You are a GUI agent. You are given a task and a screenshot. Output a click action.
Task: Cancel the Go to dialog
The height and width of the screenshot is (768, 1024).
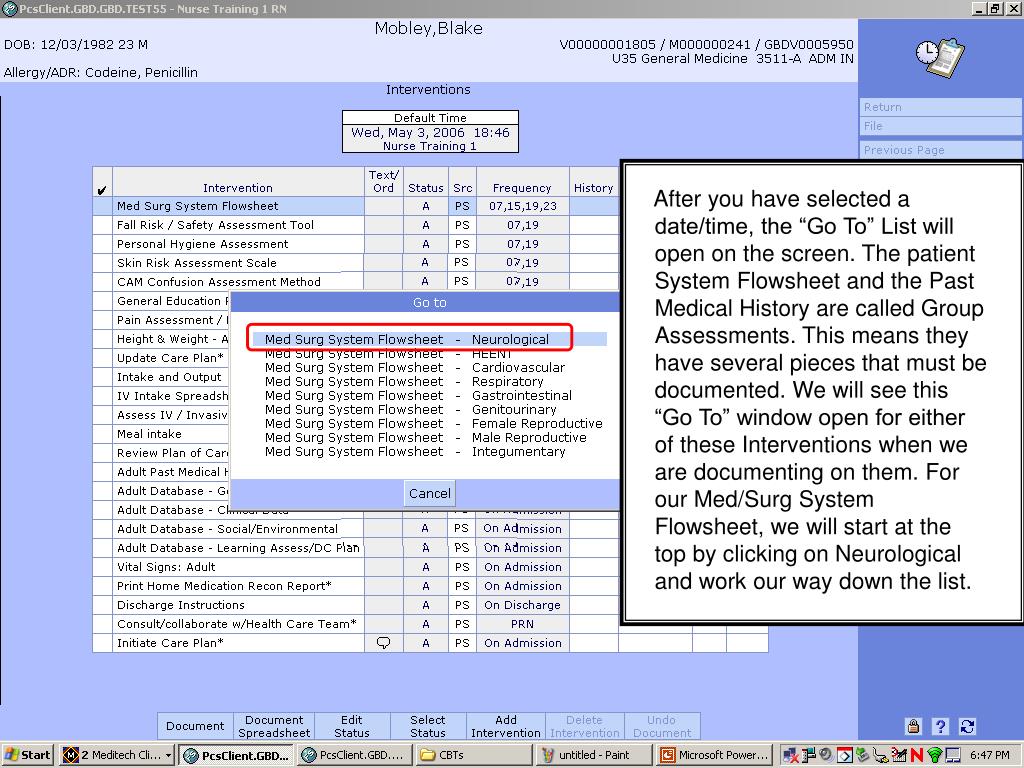click(x=429, y=493)
